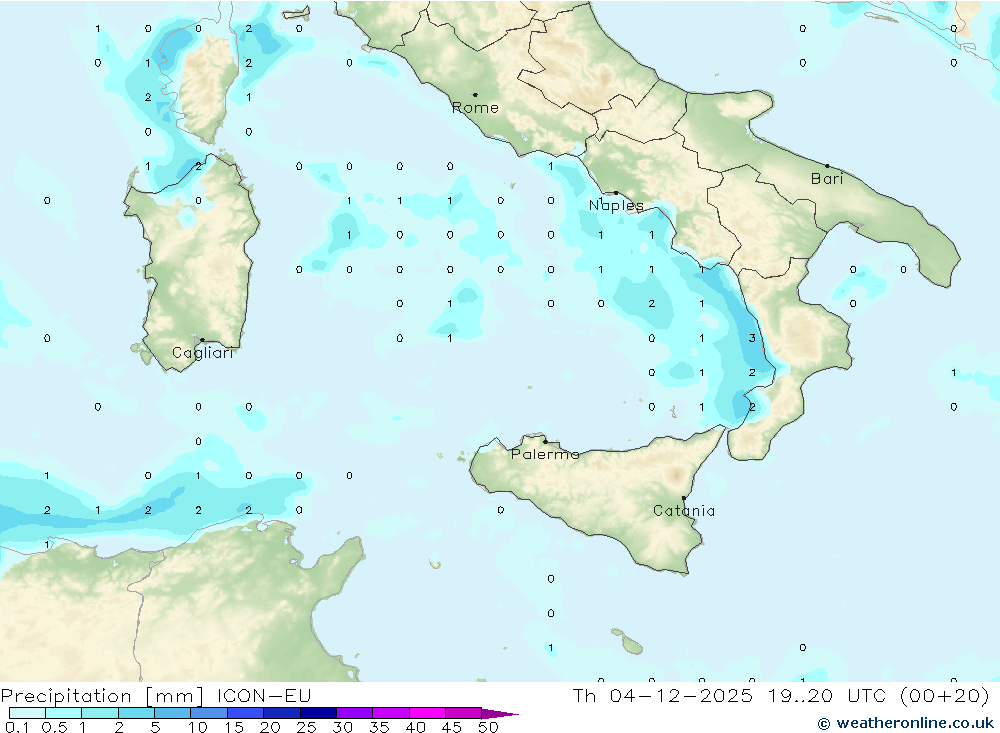
Task: Select the 25 to 30 mm navy swatch
Action: (x=318, y=713)
